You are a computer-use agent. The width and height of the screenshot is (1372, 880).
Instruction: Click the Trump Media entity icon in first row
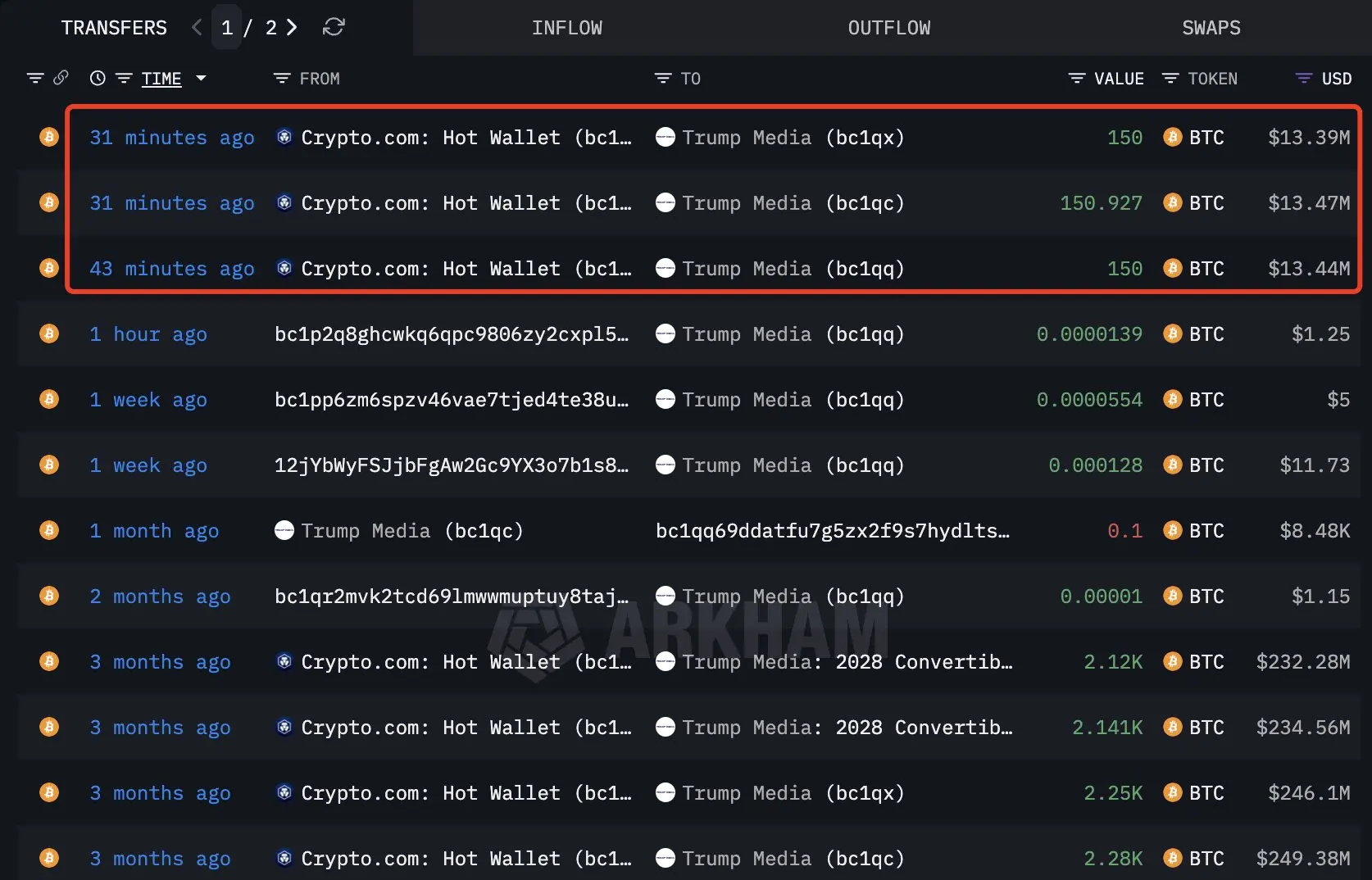coord(665,137)
